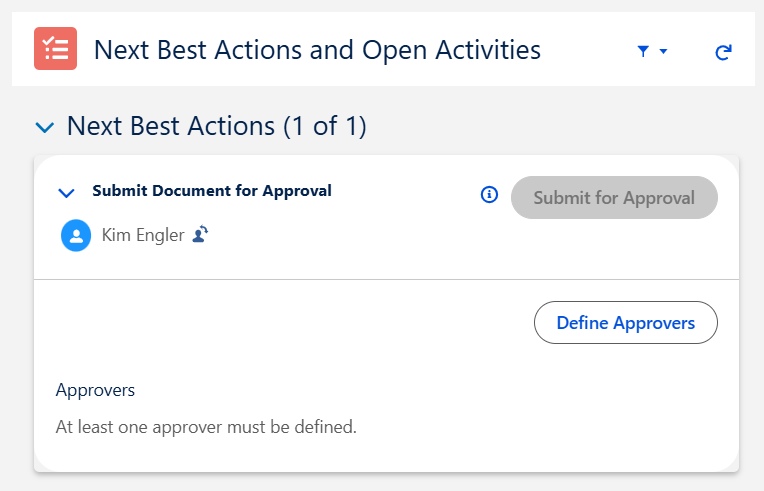Screen dimensions: 764x491
Task: Click the panel title Next Best Actions and Open Activities
Action: (317, 50)
